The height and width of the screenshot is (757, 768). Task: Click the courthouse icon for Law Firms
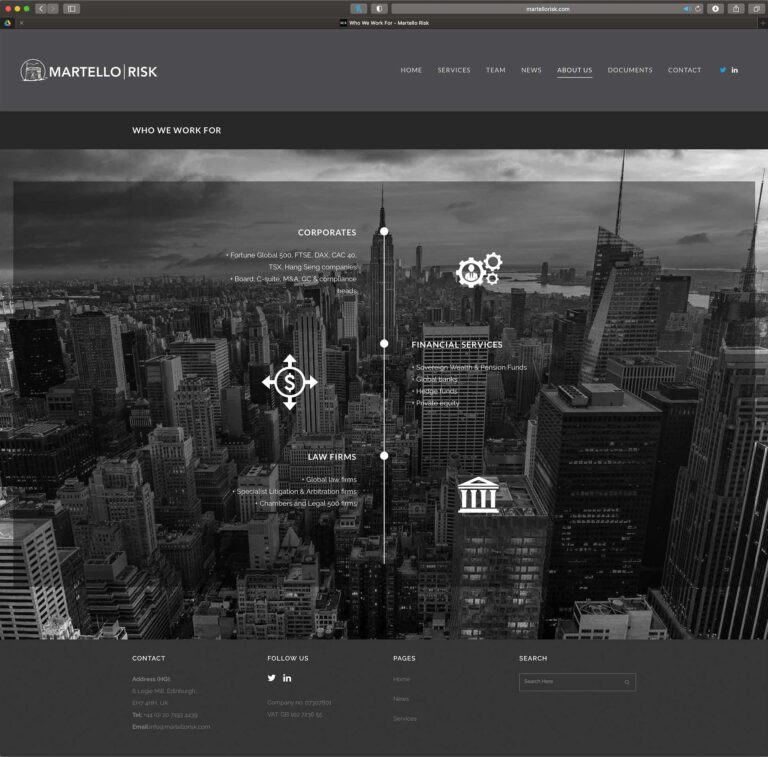click(478, 495)
